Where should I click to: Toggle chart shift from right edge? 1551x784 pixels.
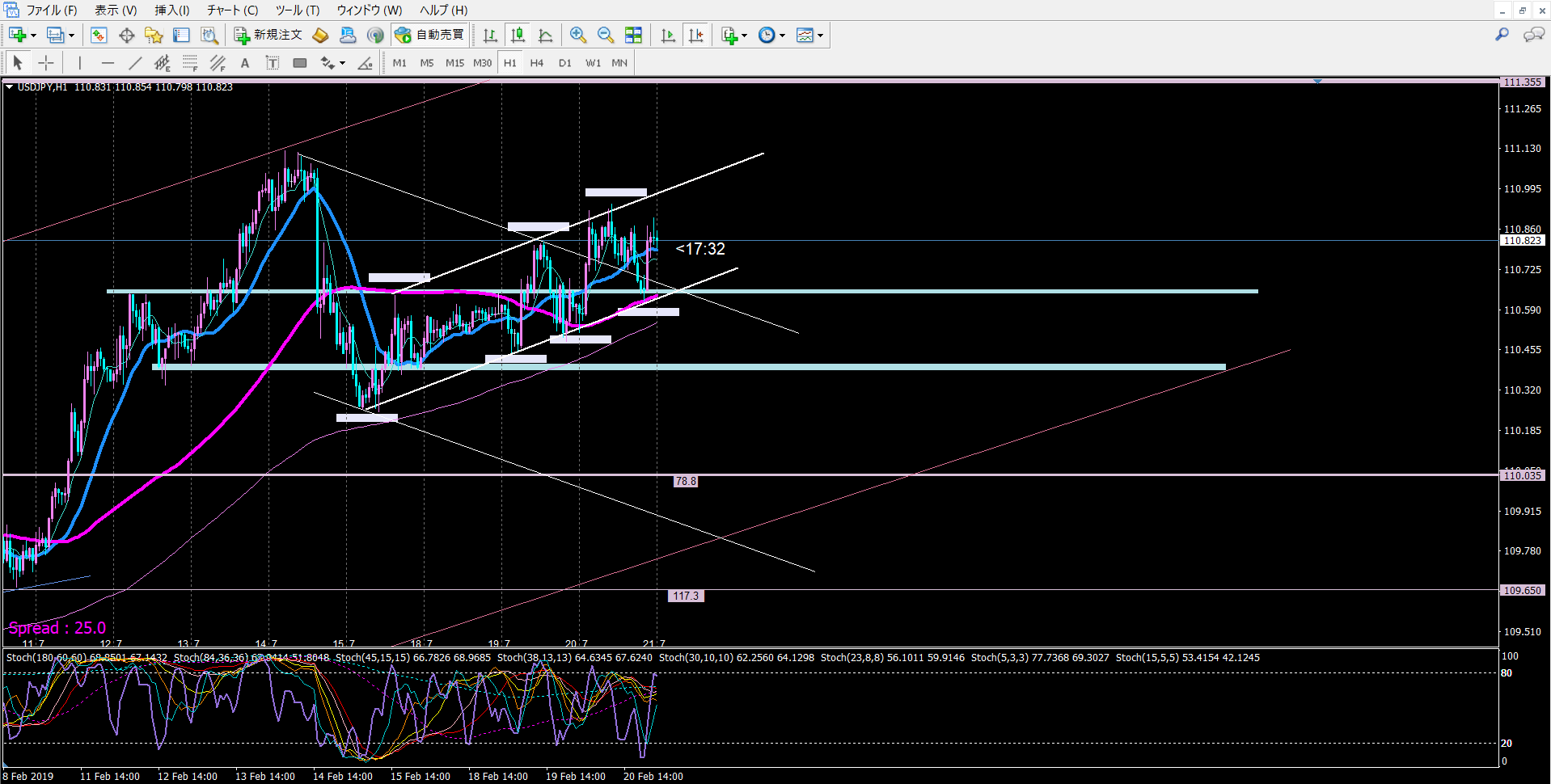(695, 35)
